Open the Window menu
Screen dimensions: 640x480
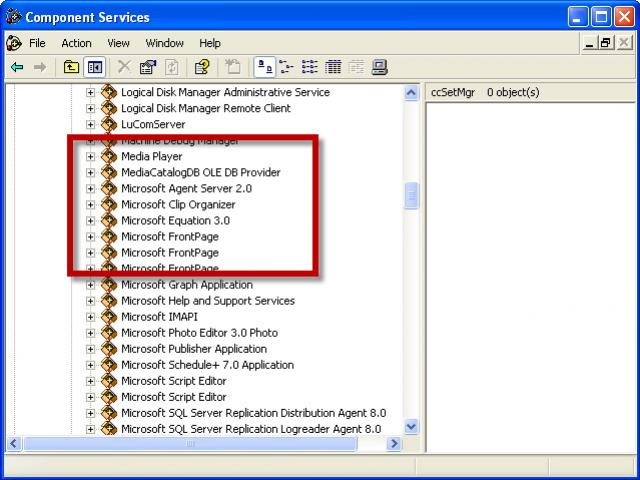164,43
